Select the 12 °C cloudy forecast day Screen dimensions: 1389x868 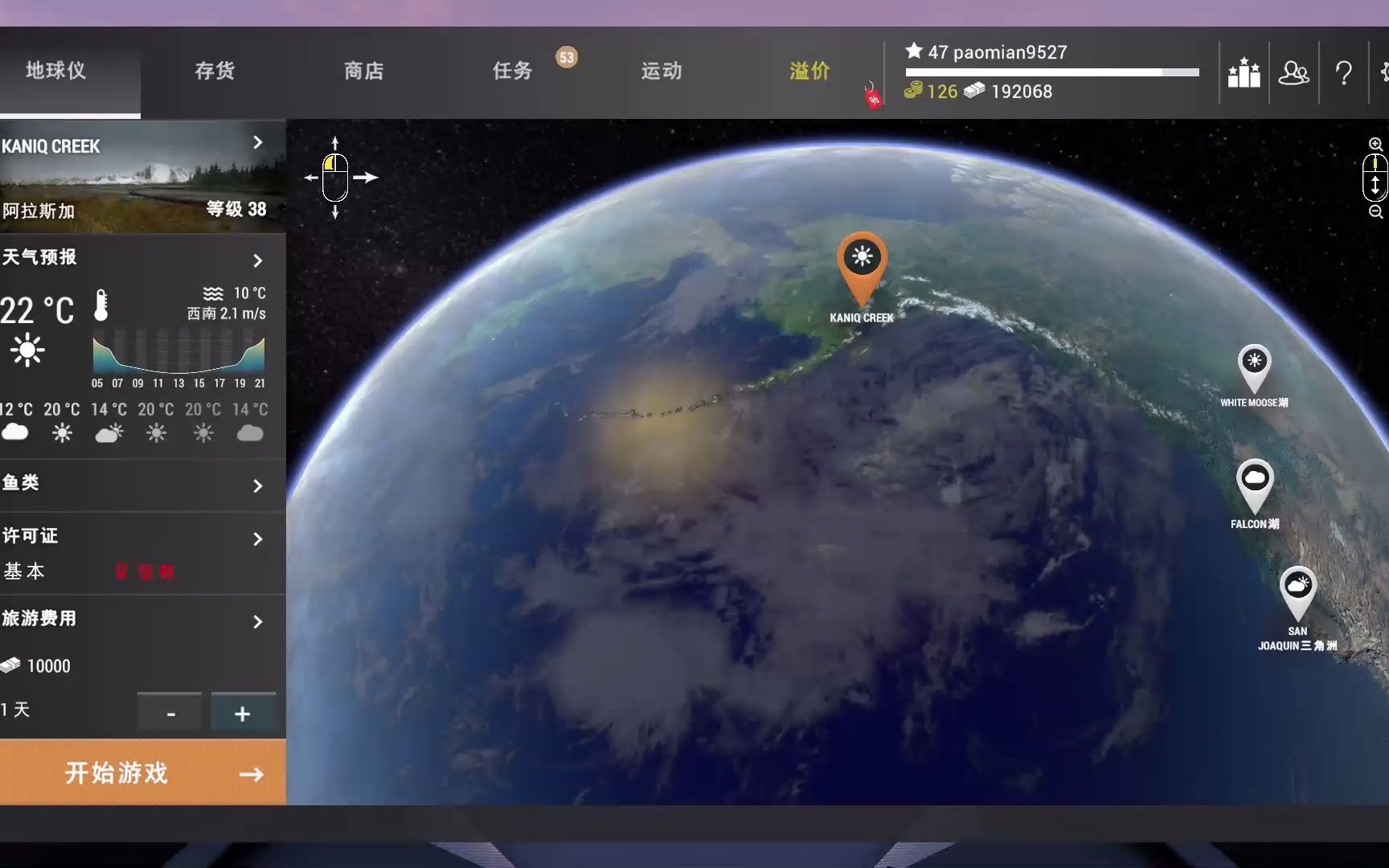[15, 421]
